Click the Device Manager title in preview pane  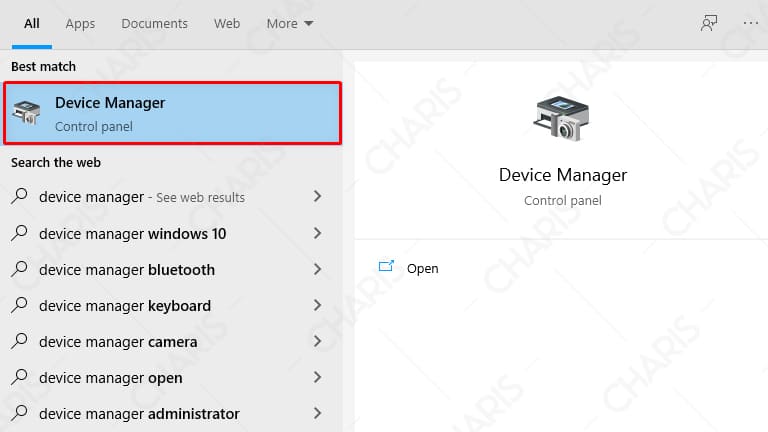[x=563, y=175]
